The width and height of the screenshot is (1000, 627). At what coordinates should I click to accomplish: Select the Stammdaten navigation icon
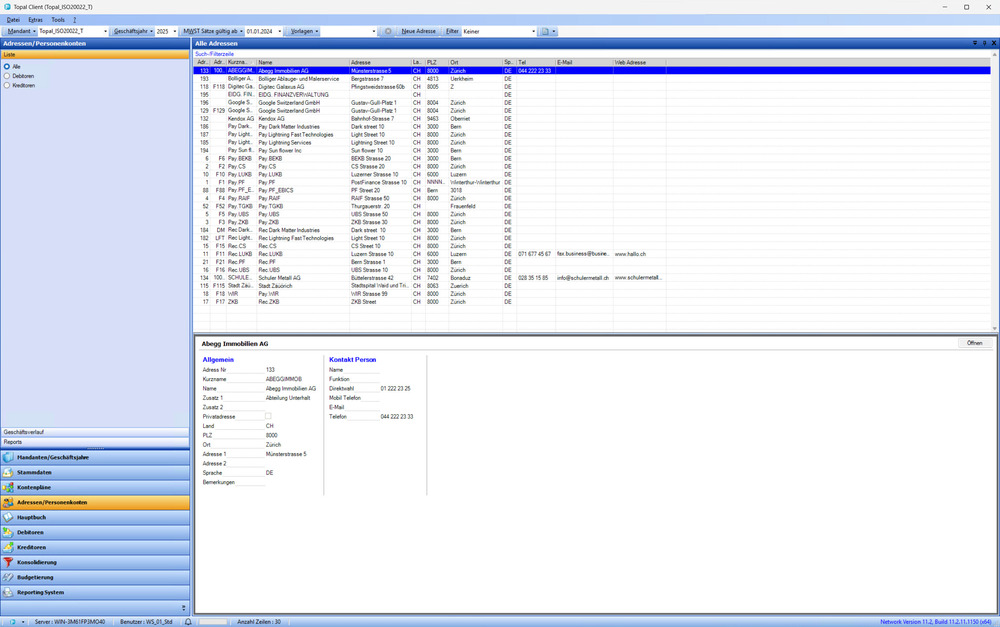tap(9, 472)
